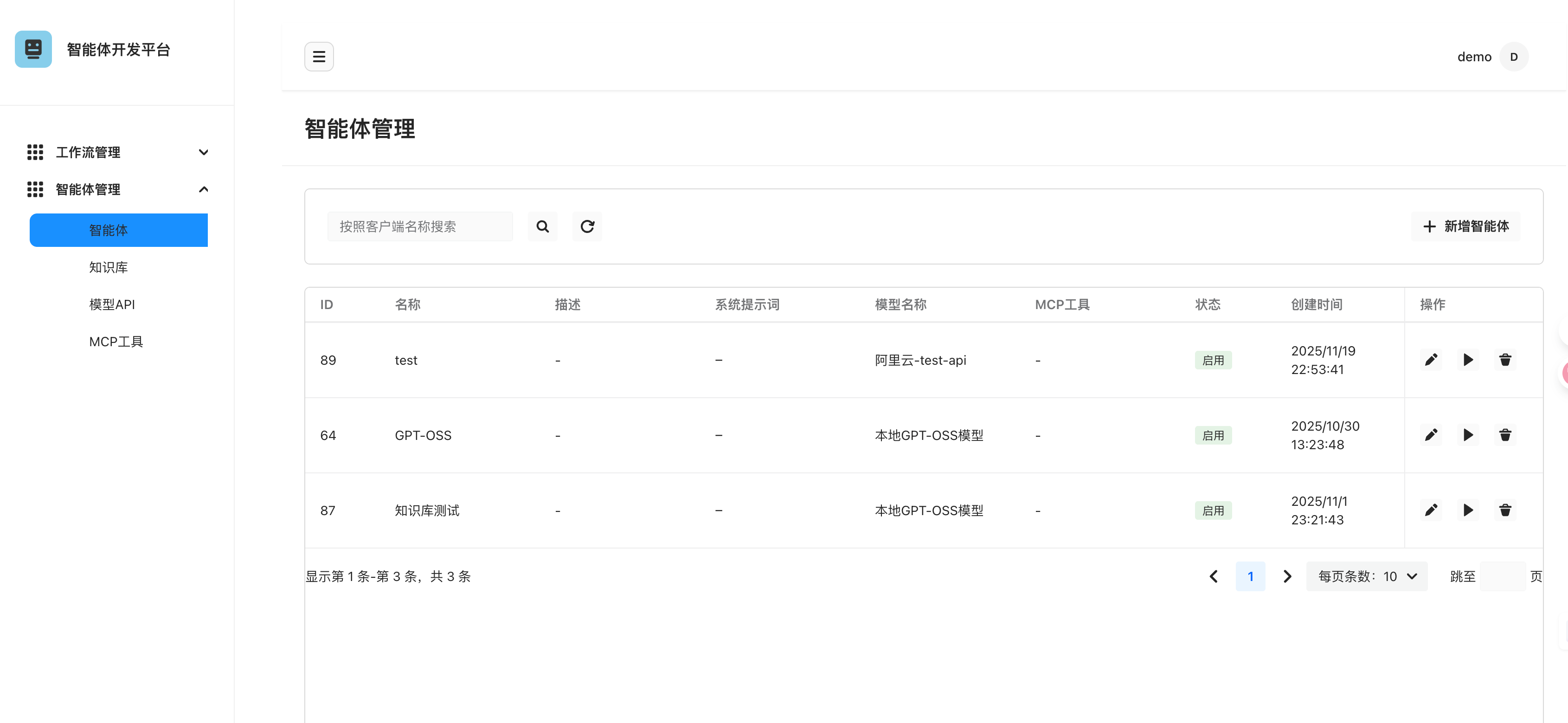Delete the 知识库测试 agent trash icon
1568x723 pixels.
(x=1505, y=510)
